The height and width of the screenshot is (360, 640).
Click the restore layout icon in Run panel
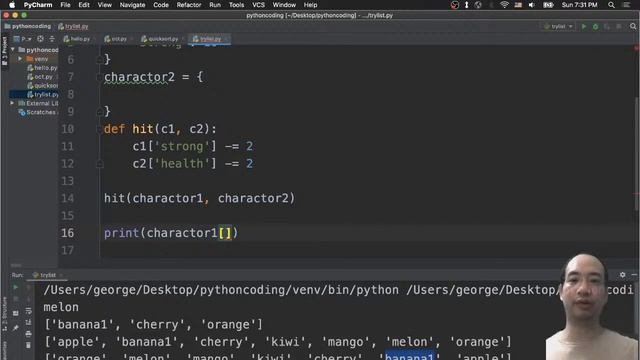[16, 313]
